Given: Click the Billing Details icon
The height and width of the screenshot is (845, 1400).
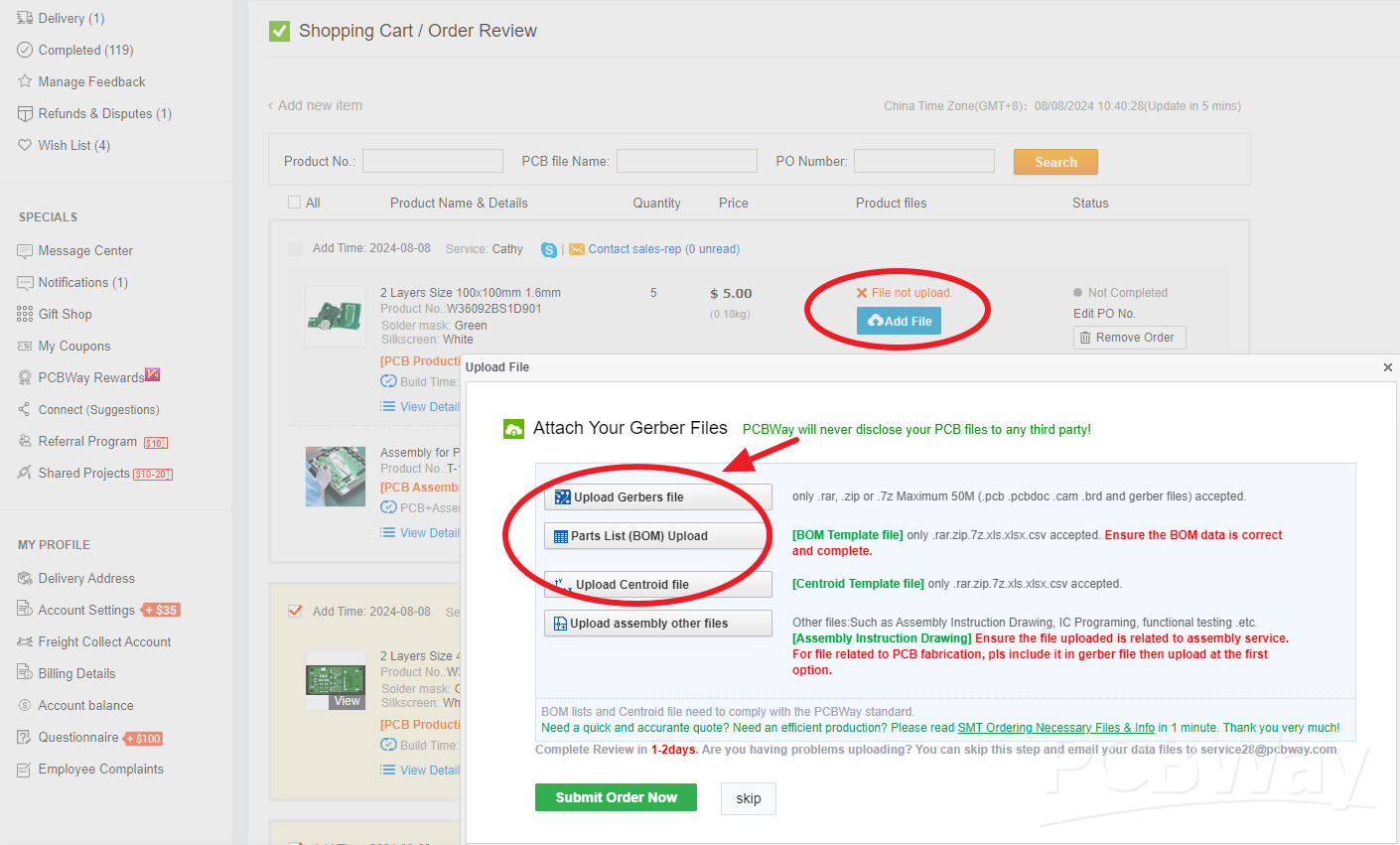Looking at the screenshot, I should point(25,673).
